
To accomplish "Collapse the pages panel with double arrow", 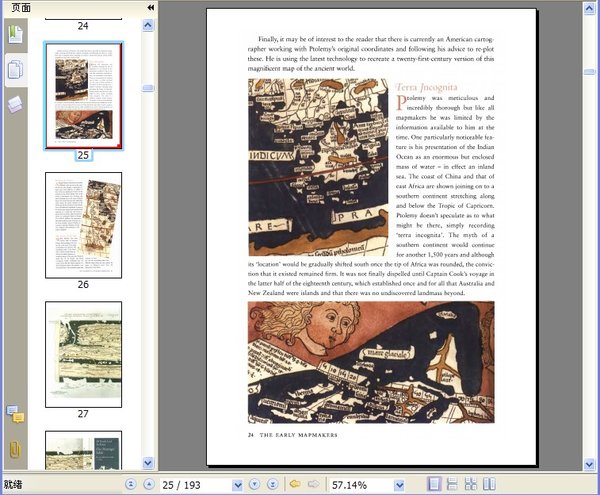I will click(151, 7).
